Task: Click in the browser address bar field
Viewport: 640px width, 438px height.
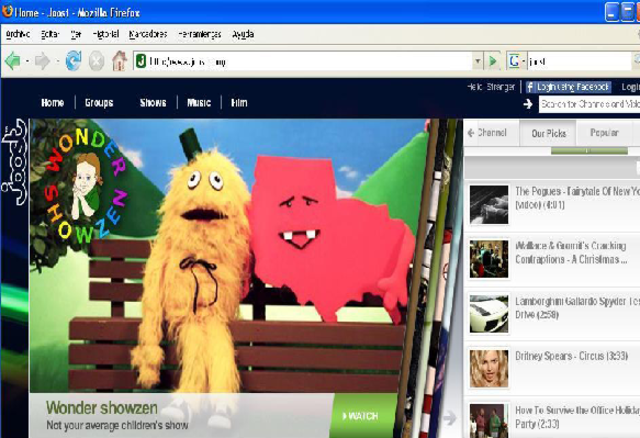Action: click(308, 62)
